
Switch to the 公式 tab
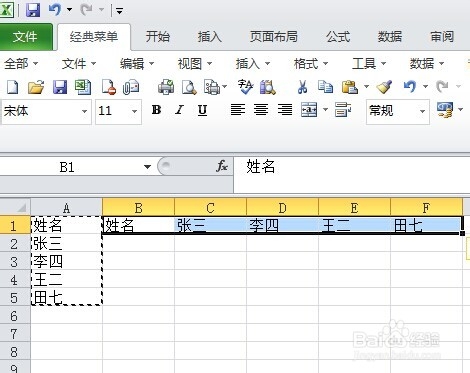click(x=338, y=37)
